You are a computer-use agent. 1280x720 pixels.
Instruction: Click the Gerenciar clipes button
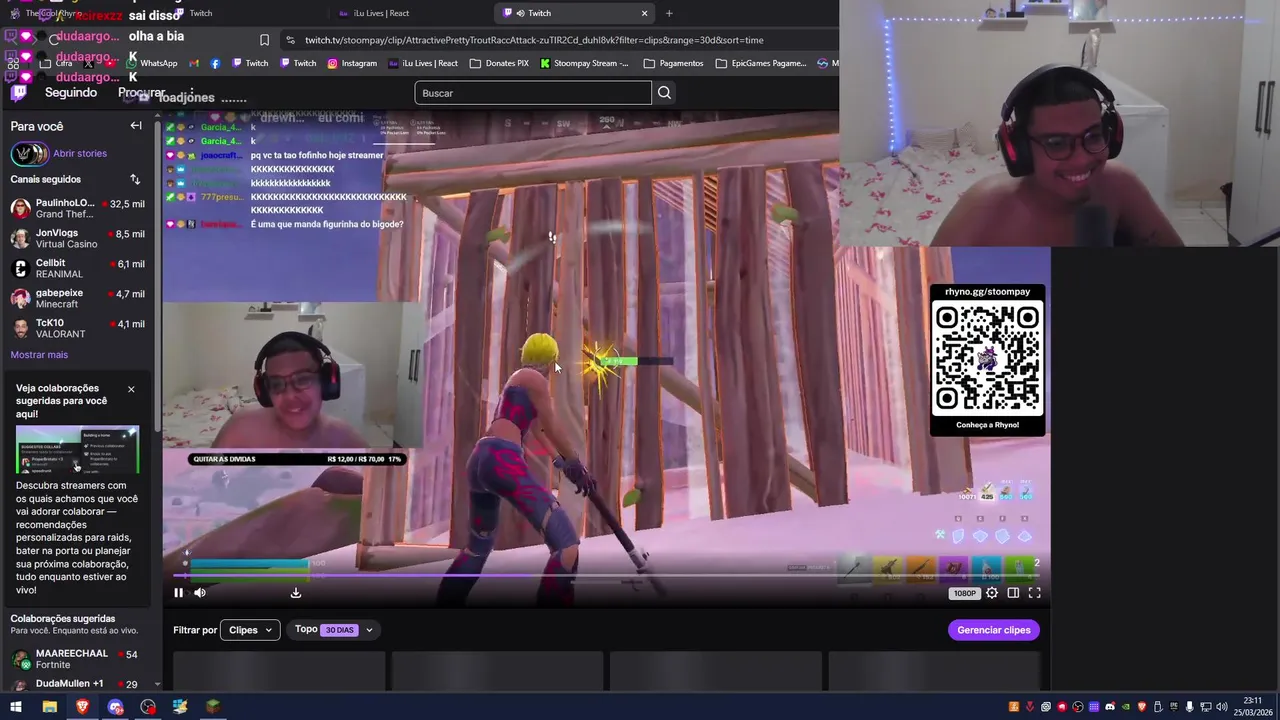(994, 630)
